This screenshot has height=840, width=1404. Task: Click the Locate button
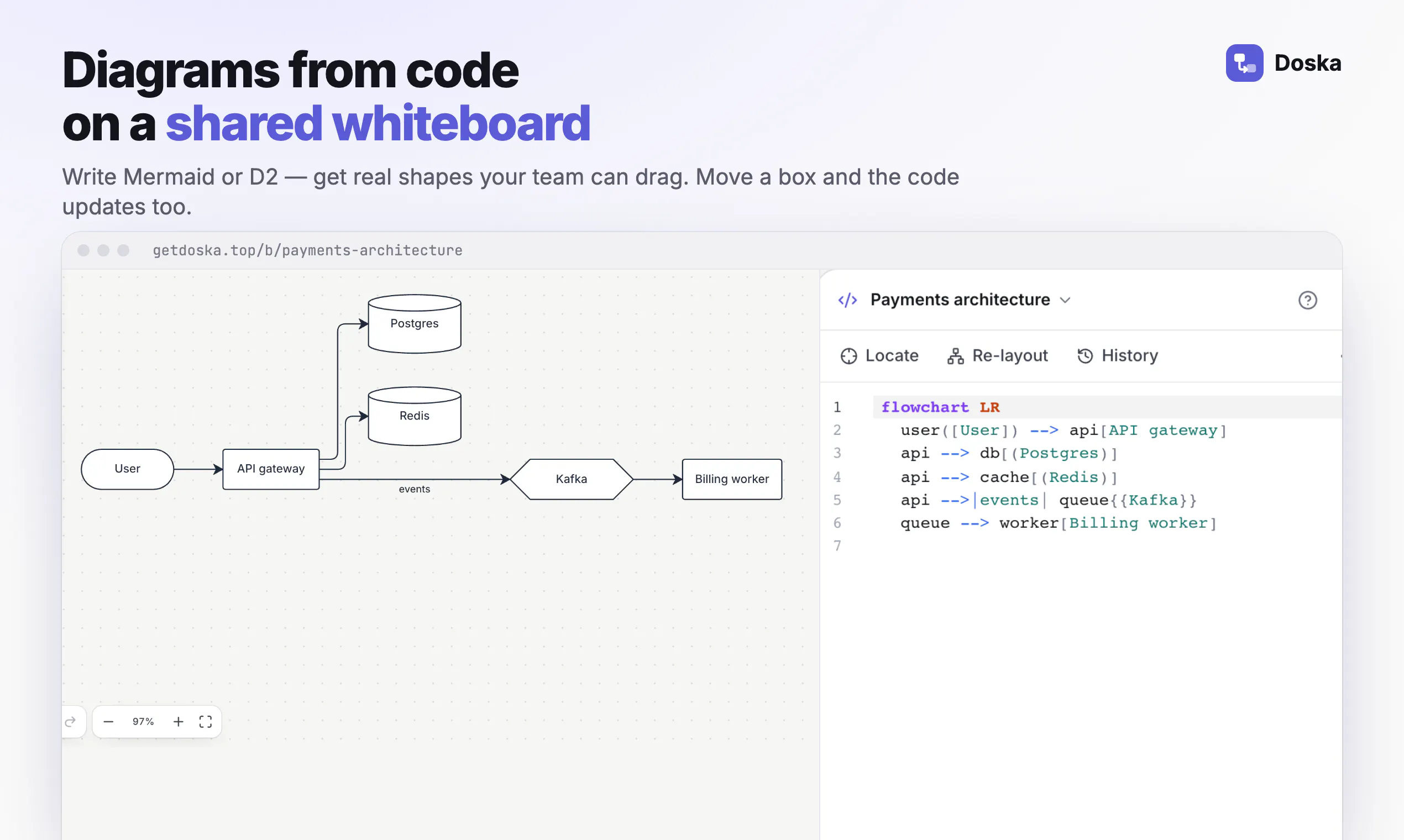880,355
